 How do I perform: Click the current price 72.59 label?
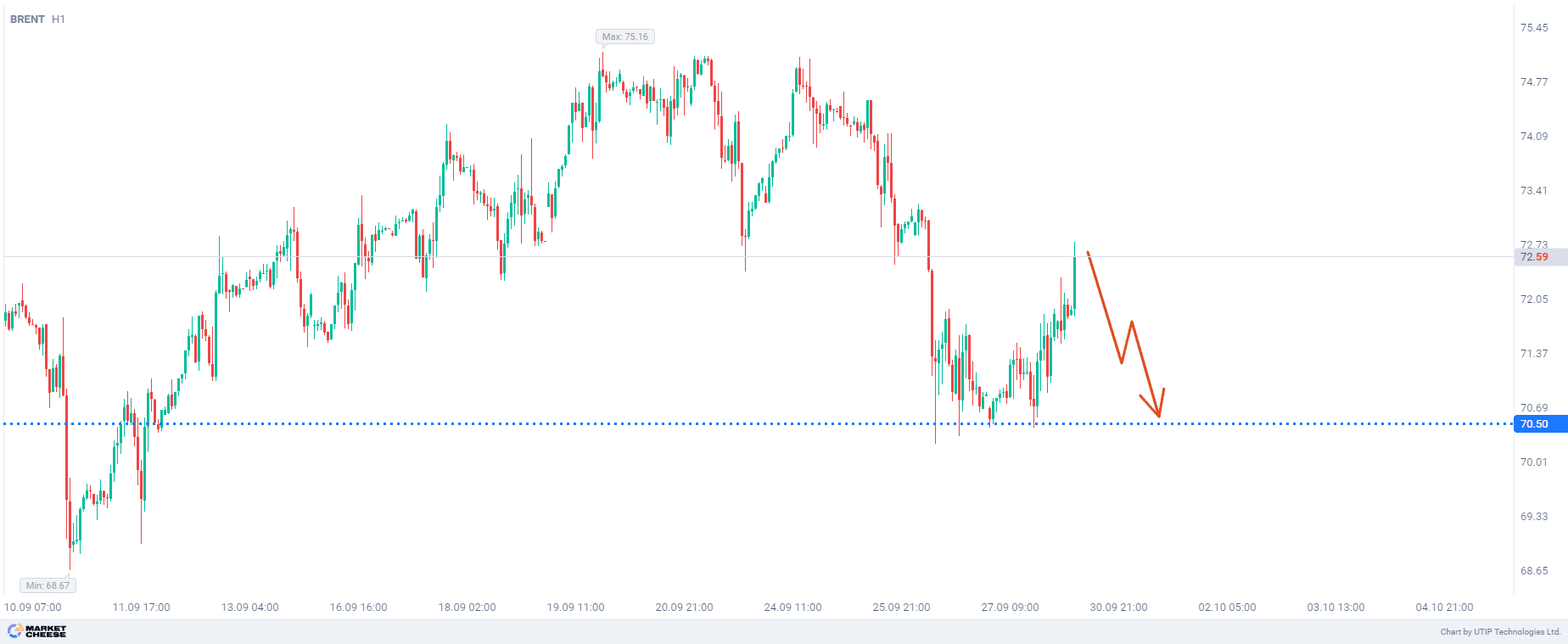click(x=1533, y=257)
